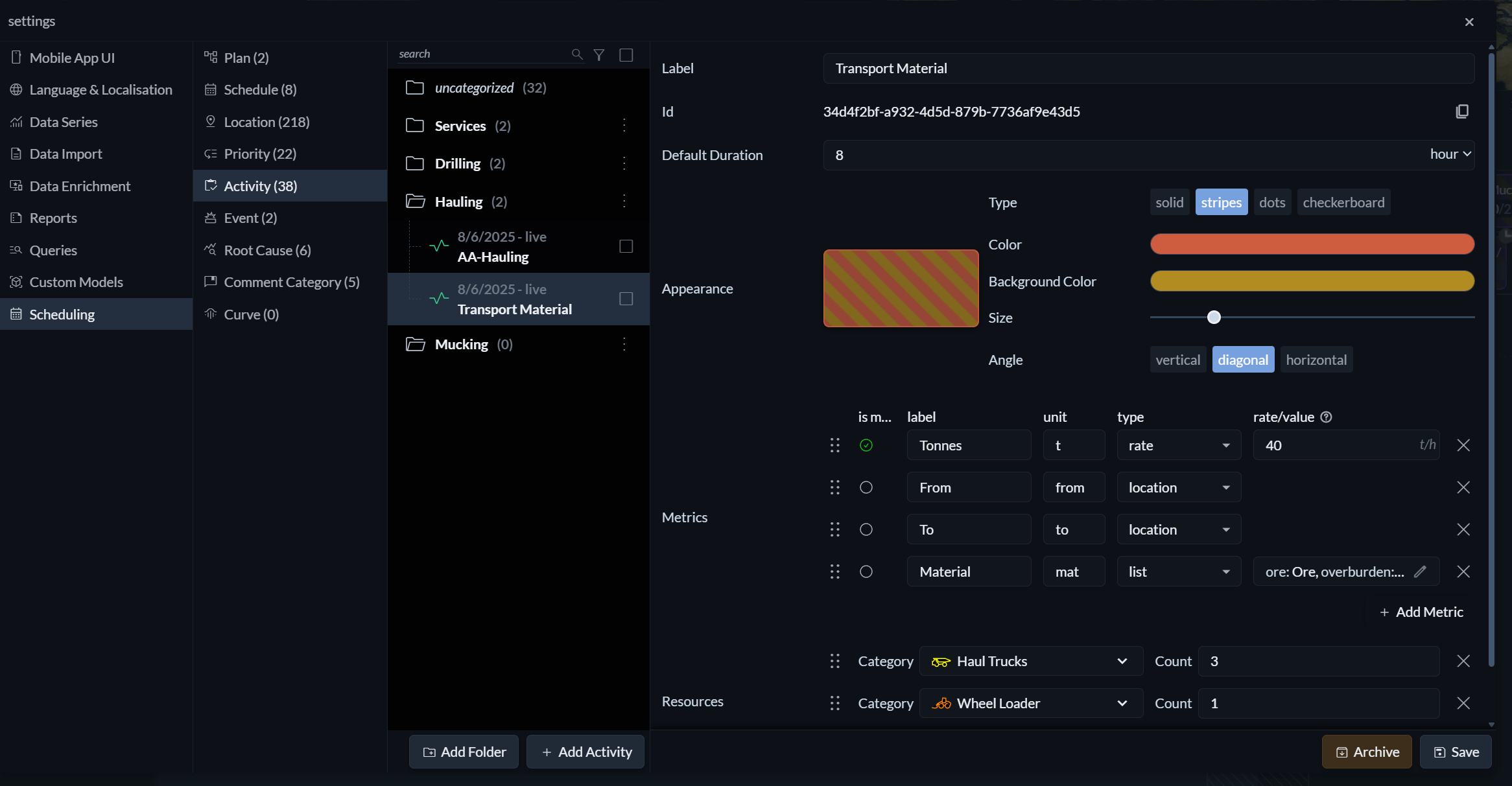Image resolution: width=1512 pixels, height=786 pixels.
Task: Switch to the Comment Category (5) list
Action: pyautogui.click(x=290, y=282)
